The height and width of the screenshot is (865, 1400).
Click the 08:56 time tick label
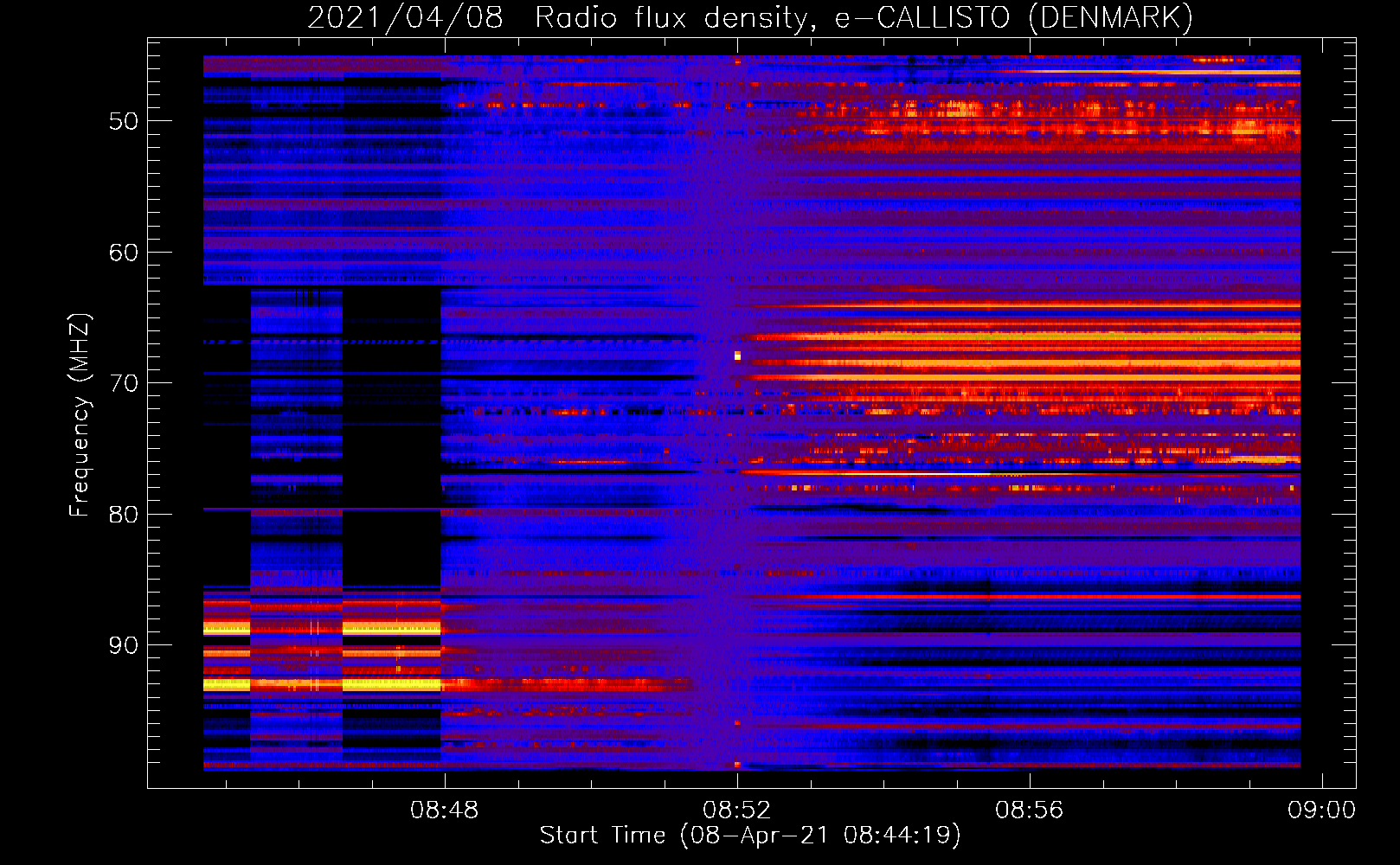point(1030,811)
